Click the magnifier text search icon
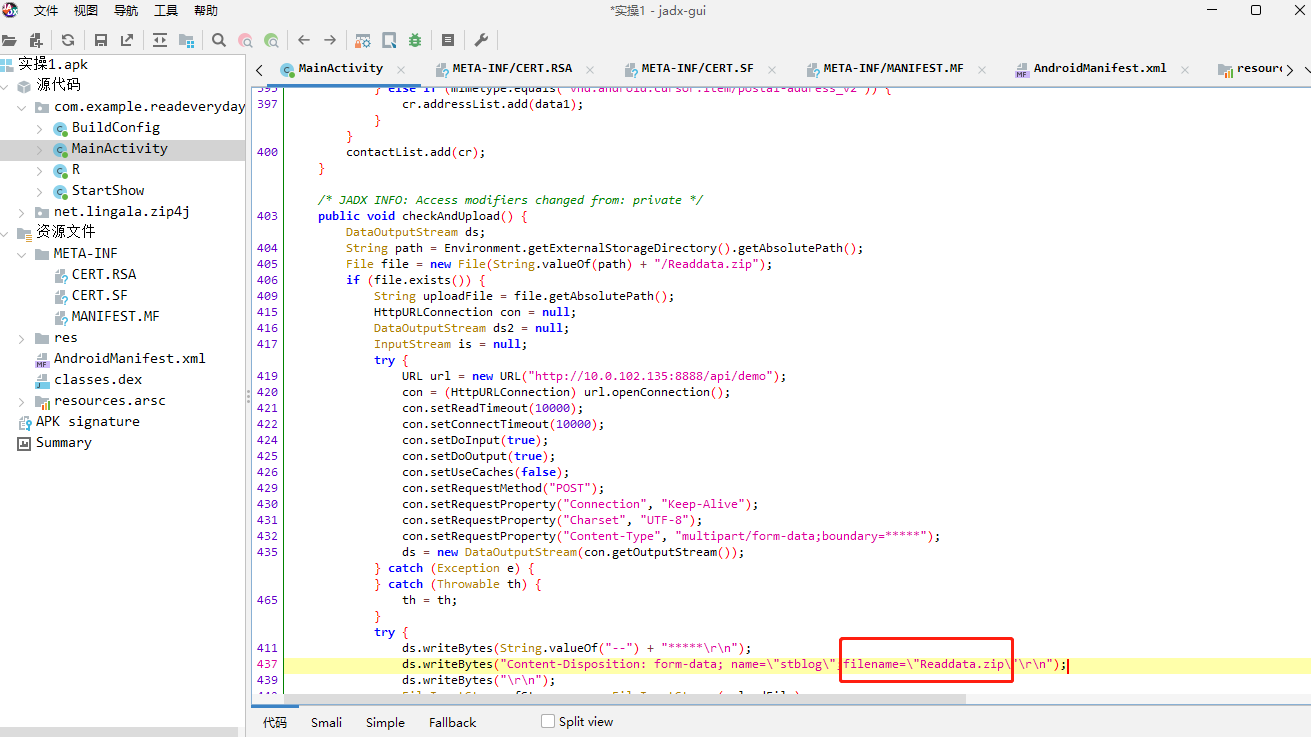 219,41
